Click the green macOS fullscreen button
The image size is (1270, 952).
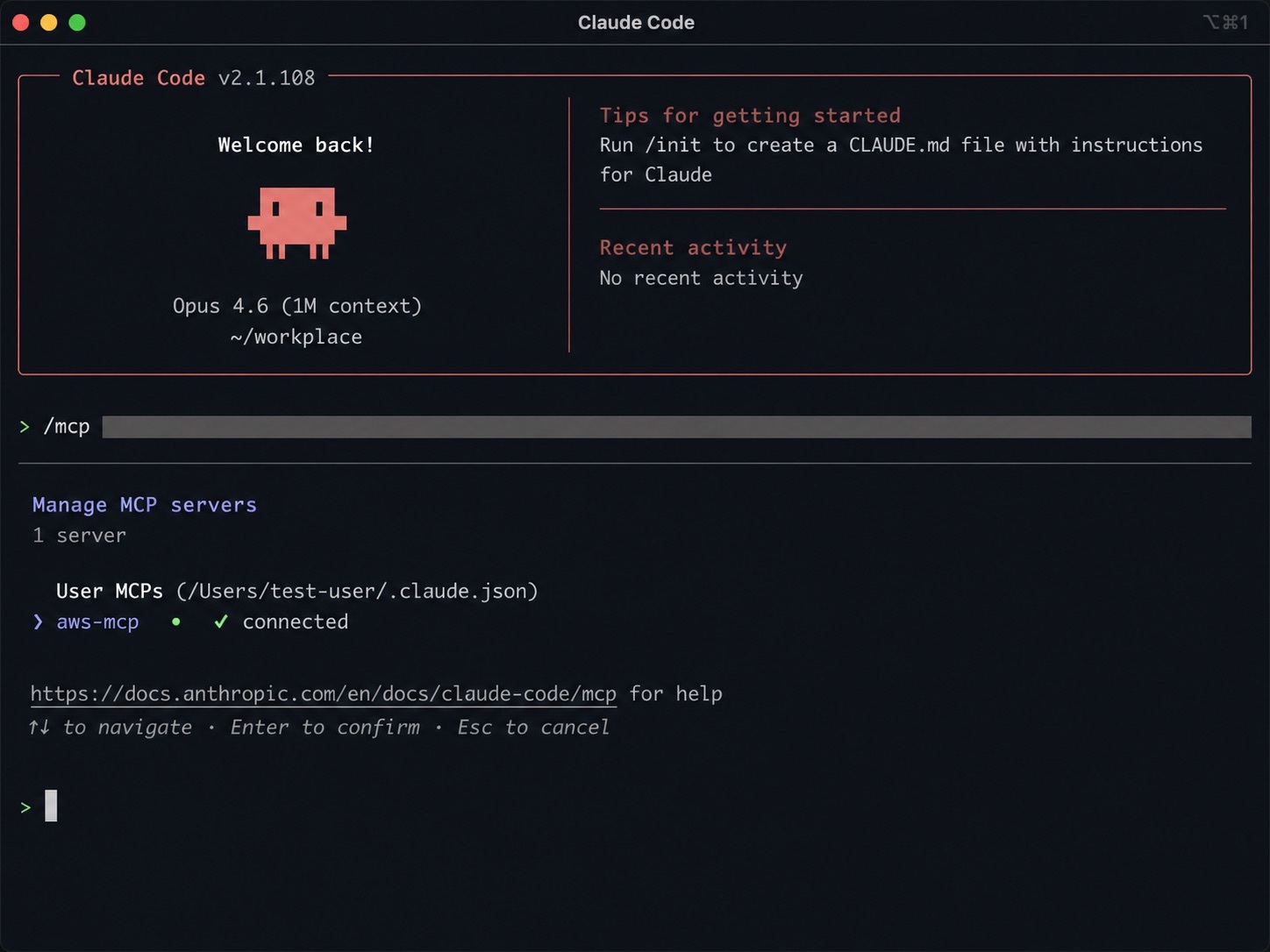(x=77, y=23)
